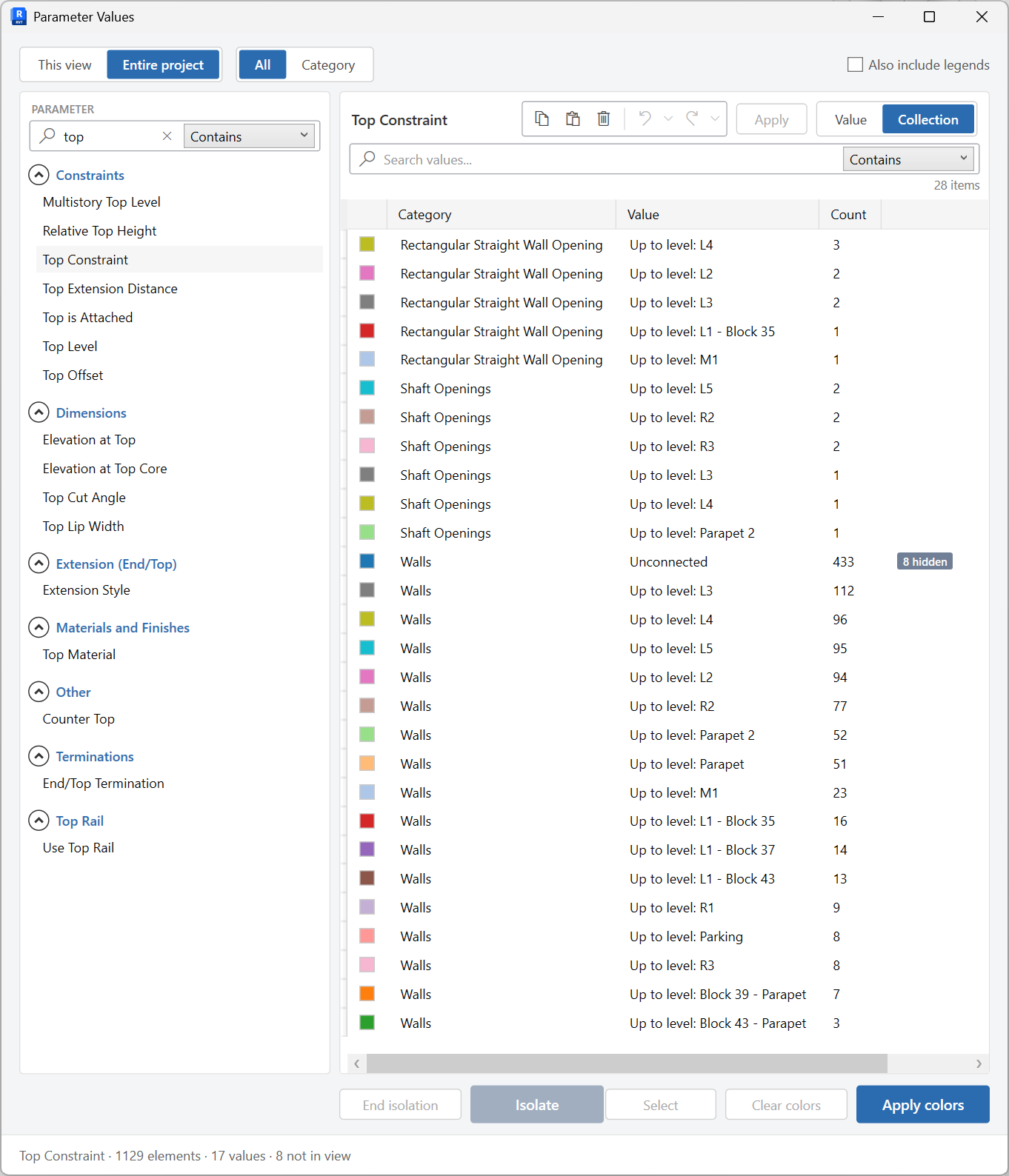Click the Apply button

click(x=771, y=120)
